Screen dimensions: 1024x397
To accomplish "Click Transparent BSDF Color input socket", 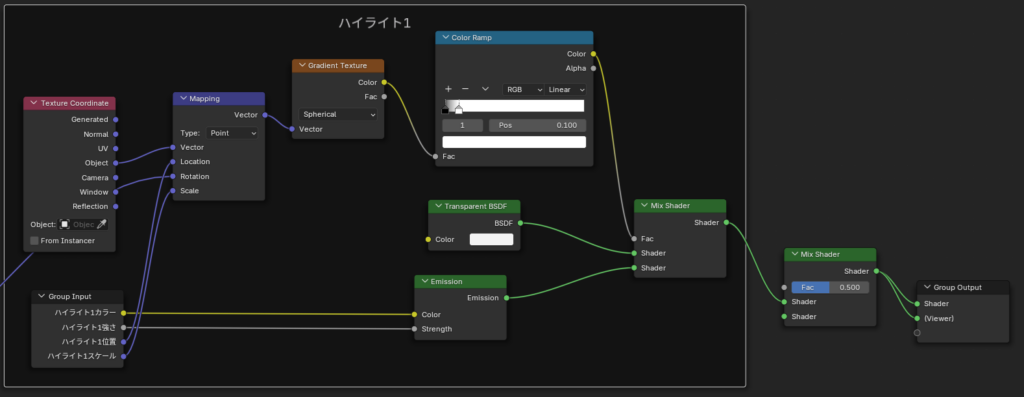I will tap(428, 240).
